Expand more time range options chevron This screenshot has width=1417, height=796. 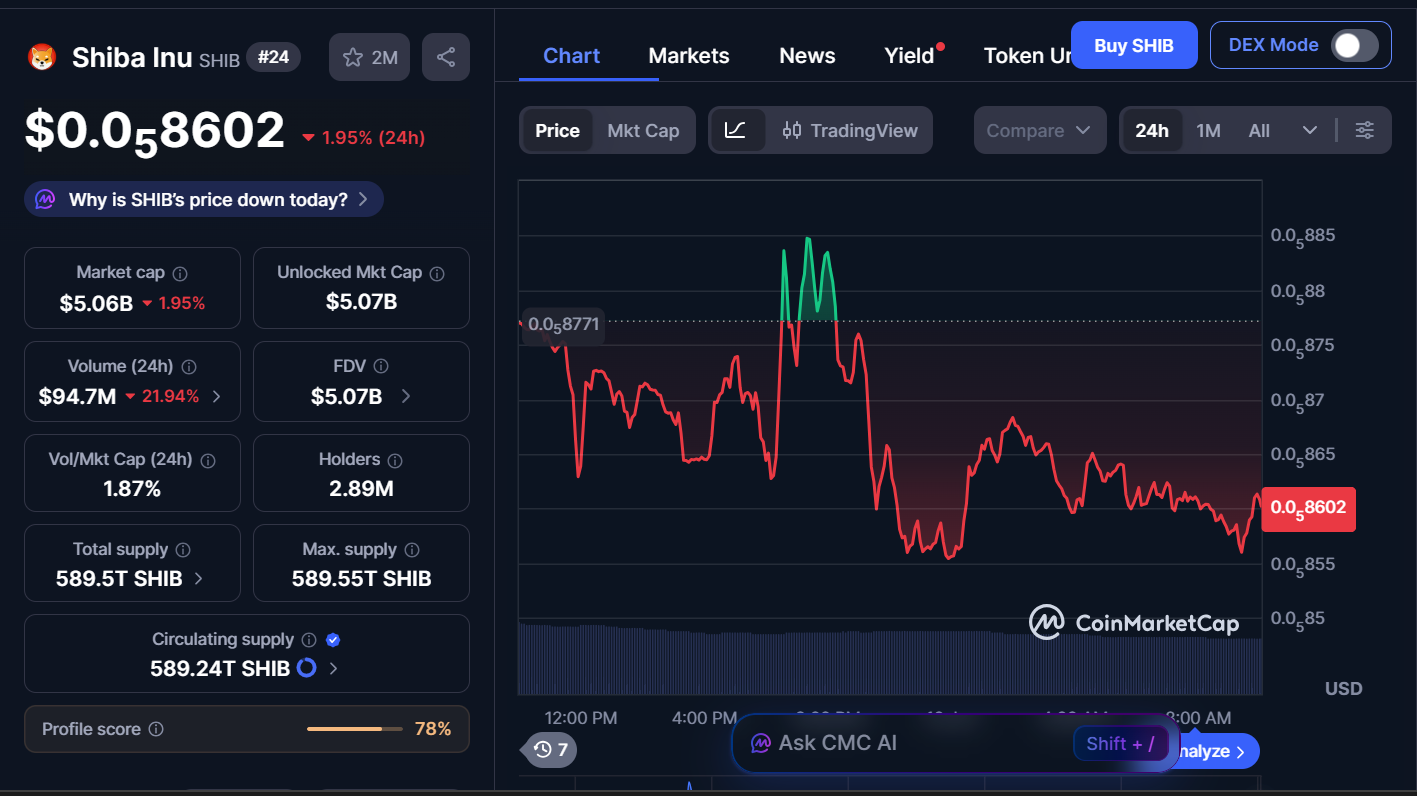tap(1310, 131)
